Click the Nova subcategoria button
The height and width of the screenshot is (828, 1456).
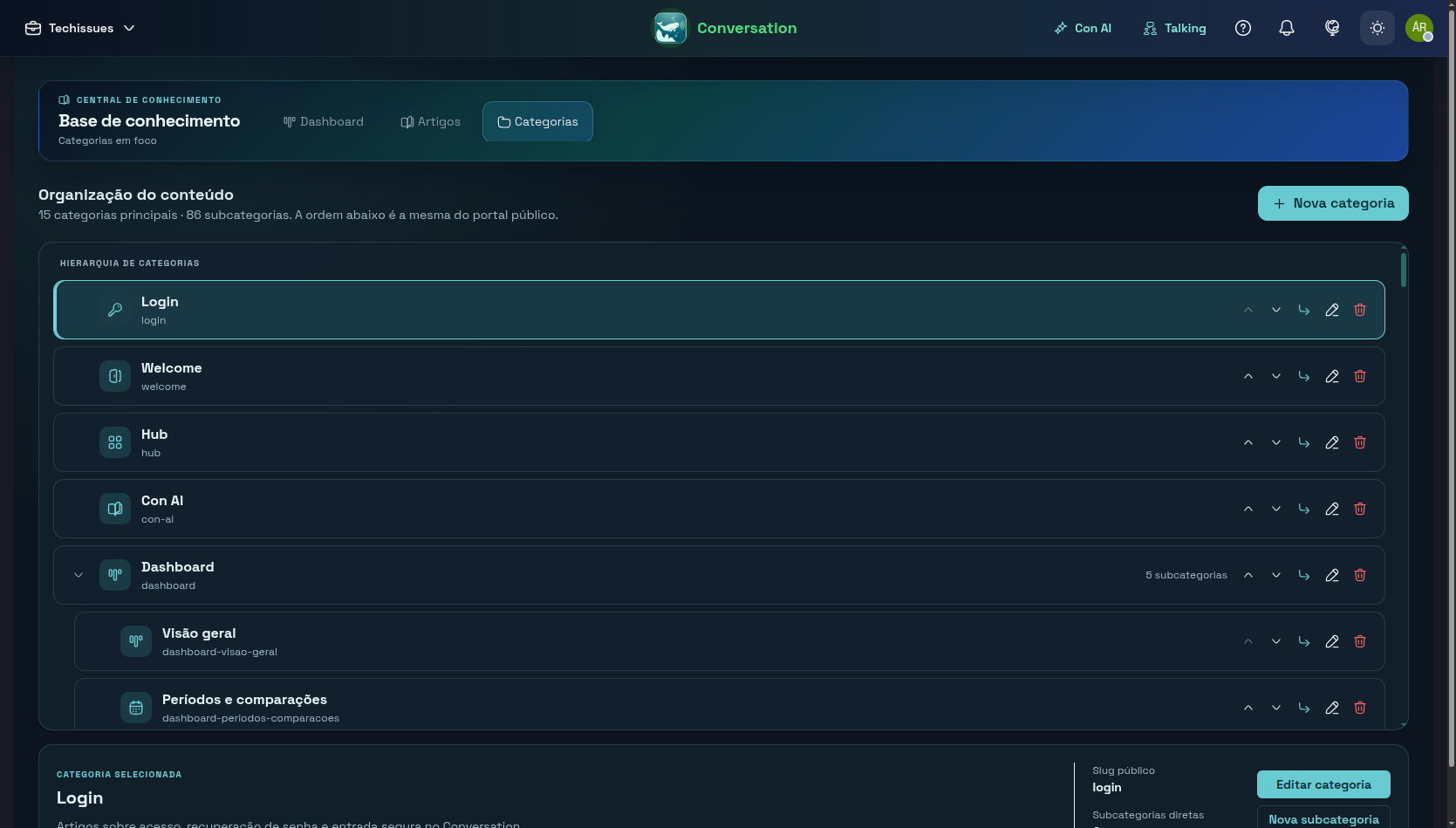point(1323,818)
